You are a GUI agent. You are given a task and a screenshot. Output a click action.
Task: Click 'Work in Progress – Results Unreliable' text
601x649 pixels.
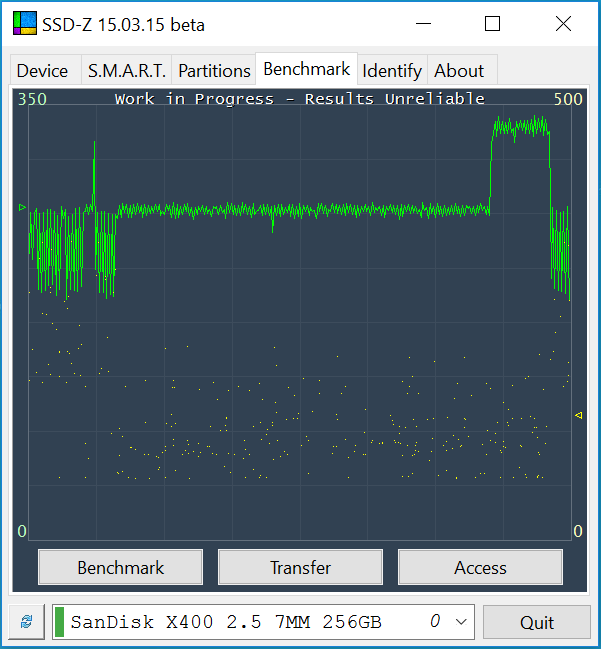coord(300,99)
